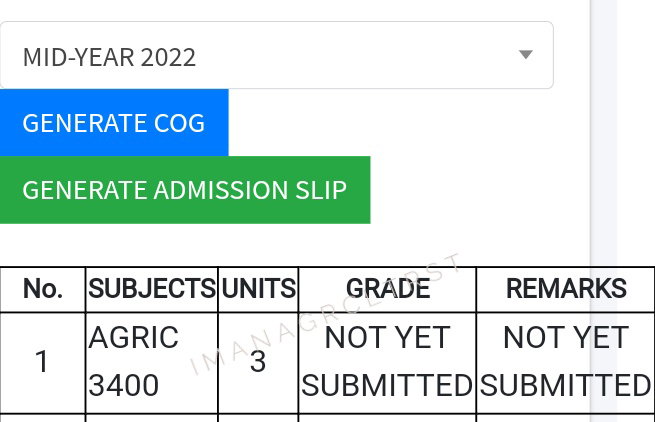Click the GENERATE COG button
Viewport: 655px width, 422px height.
[x=114, y=122]
